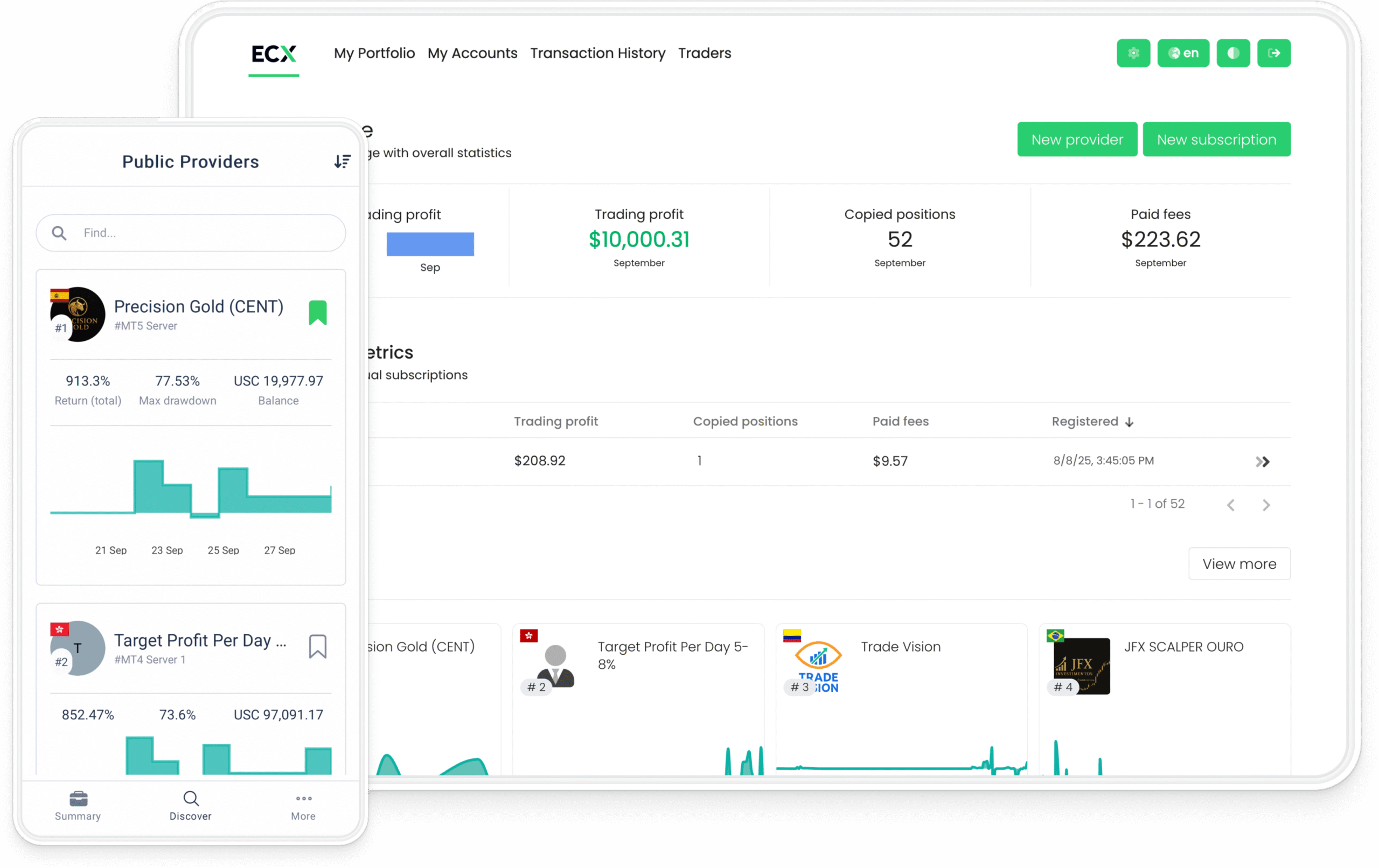This screenshot has width=1379, height=868.
Task: Click View more subscriptions
Action: point(1239,563)
